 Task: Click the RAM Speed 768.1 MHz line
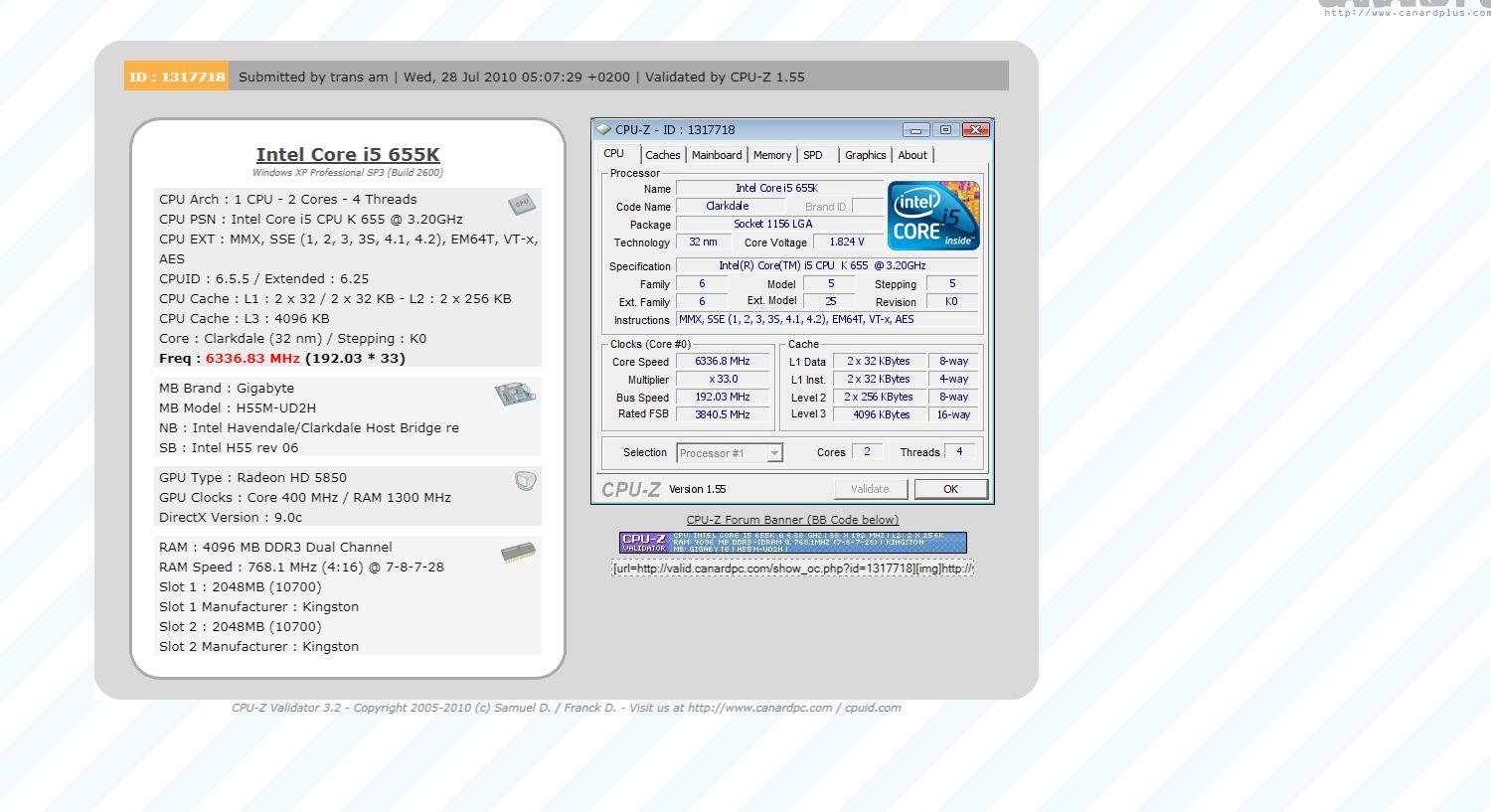click(301, 567)
